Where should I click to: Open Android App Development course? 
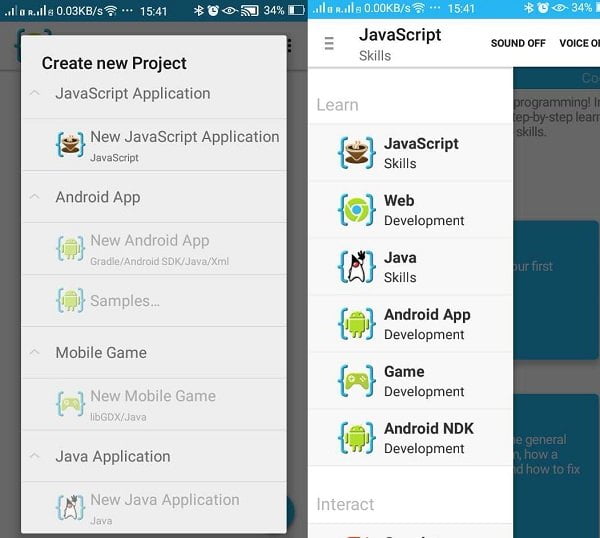click(410, 324)
